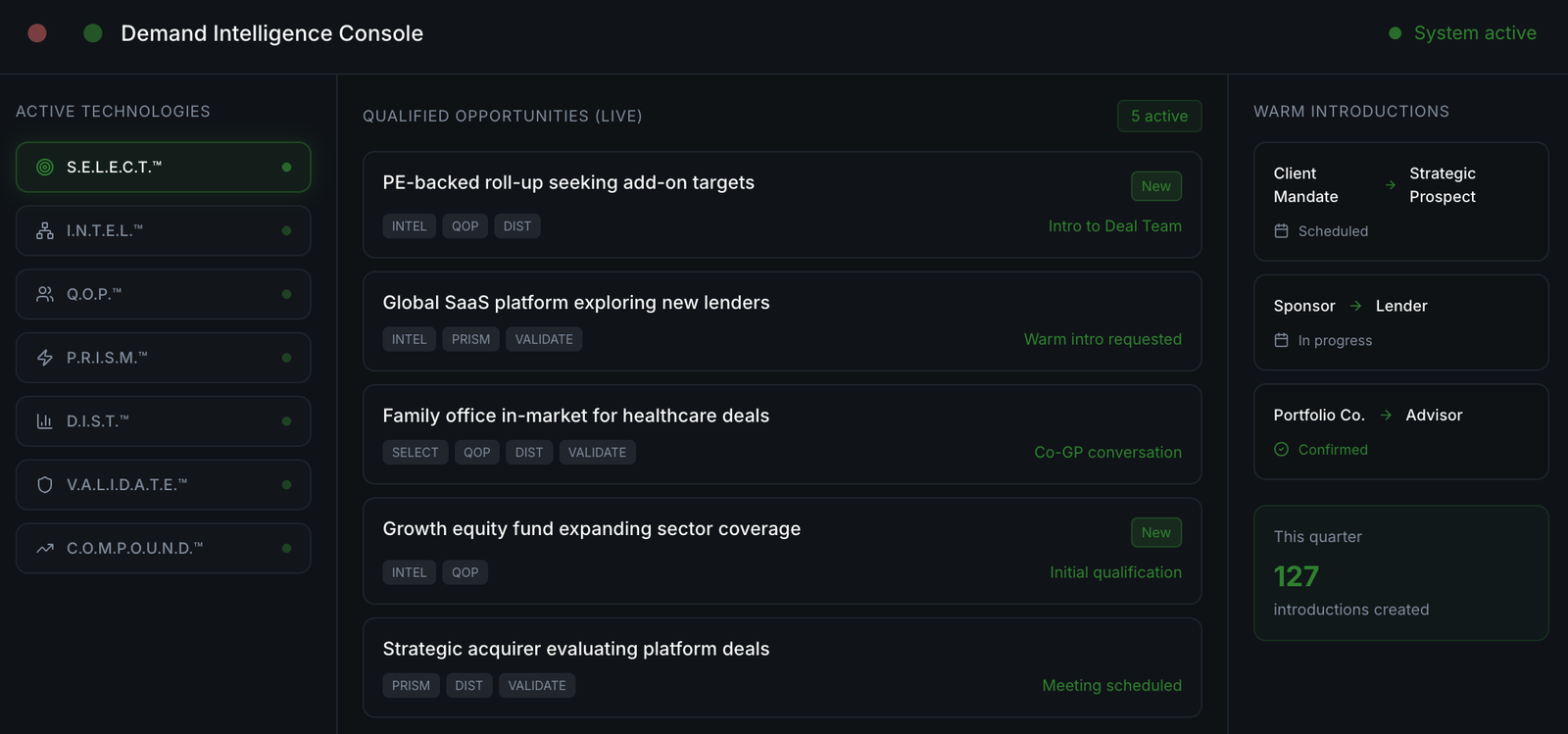Select the D.I.S.T. technology item
The width and height of the screenshot is (1568, 734).
(x=163, y=421)
